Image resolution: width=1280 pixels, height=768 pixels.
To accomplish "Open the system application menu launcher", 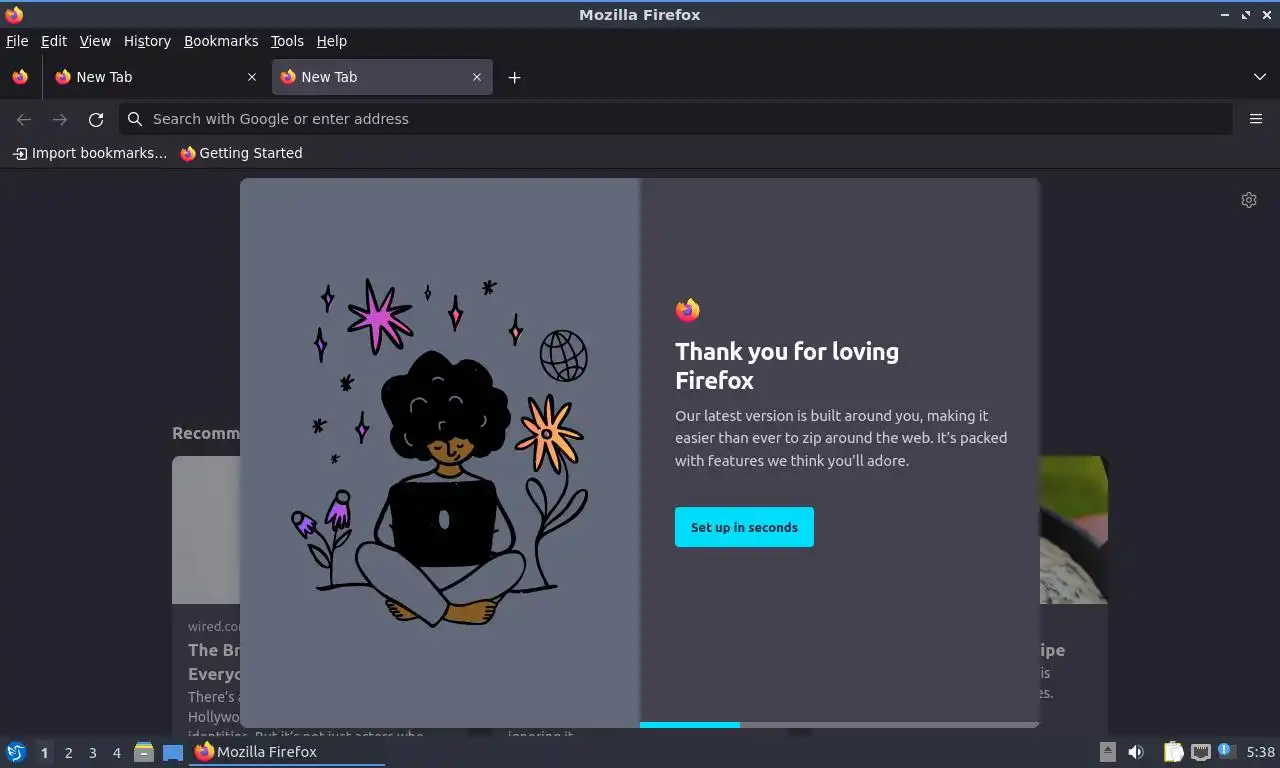I will point(16,752).
